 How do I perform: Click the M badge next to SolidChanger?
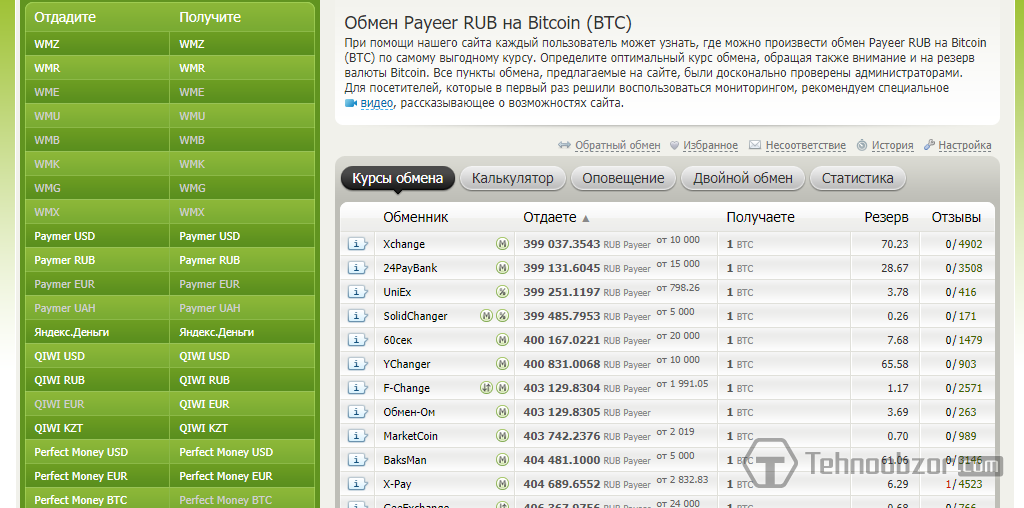(x=487, y=316)
